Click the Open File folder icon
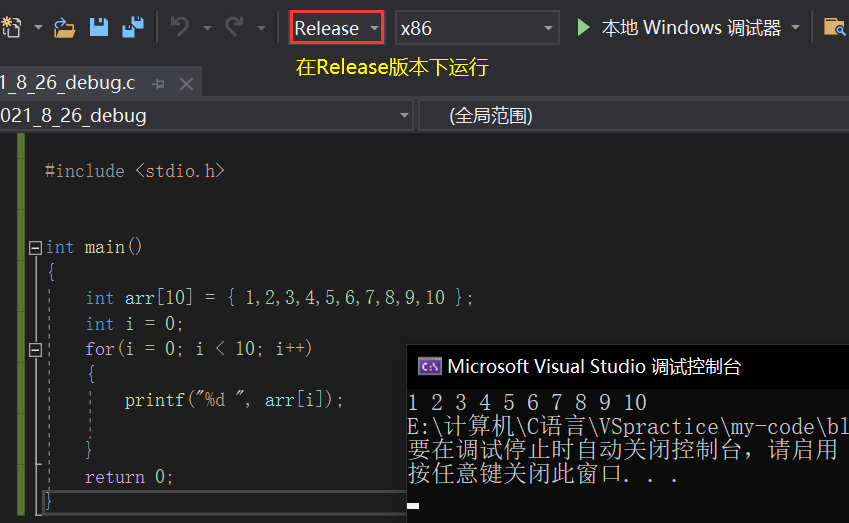The image size is (849, 523). (x=64, y=28)
